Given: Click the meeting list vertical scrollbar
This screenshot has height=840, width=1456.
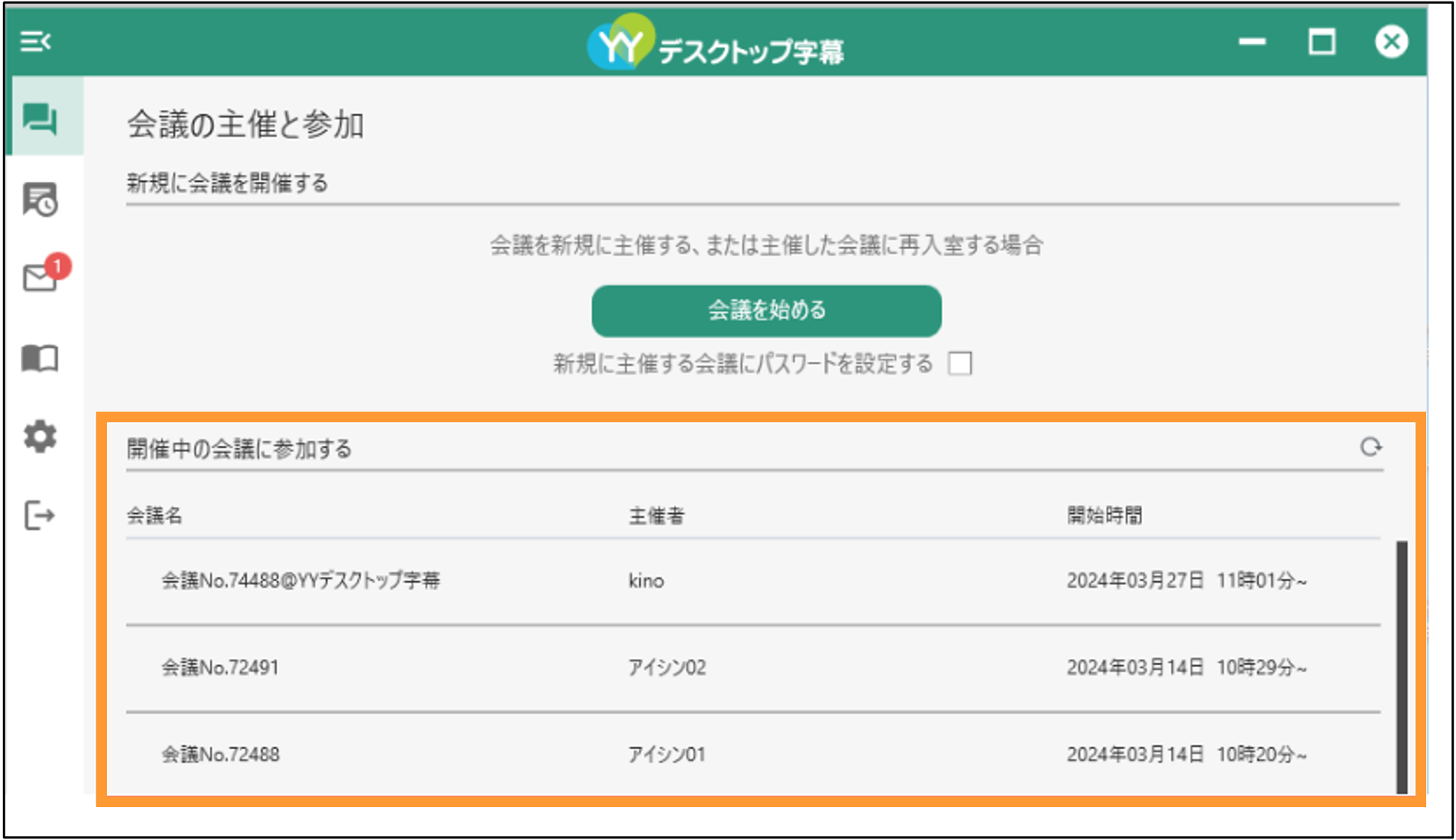Looking at the screenshot, I should (1402, 667).
